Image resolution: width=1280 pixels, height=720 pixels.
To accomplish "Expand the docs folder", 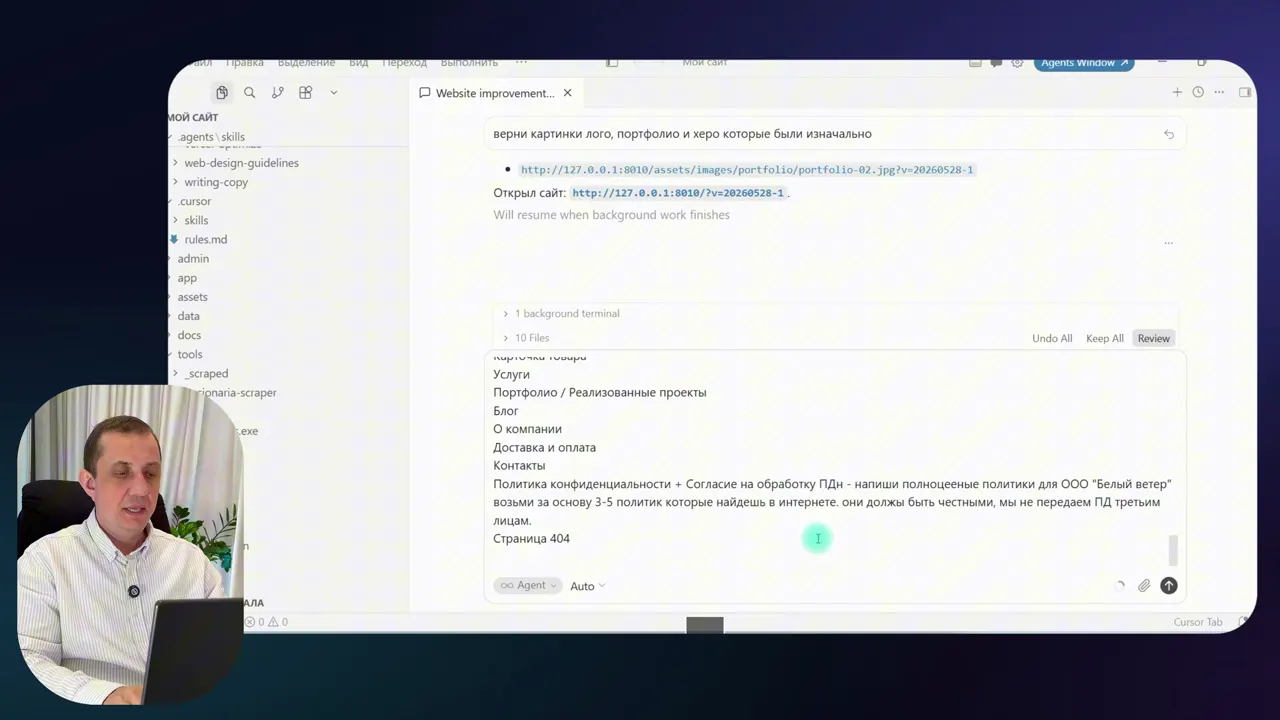I will (189, 335).
